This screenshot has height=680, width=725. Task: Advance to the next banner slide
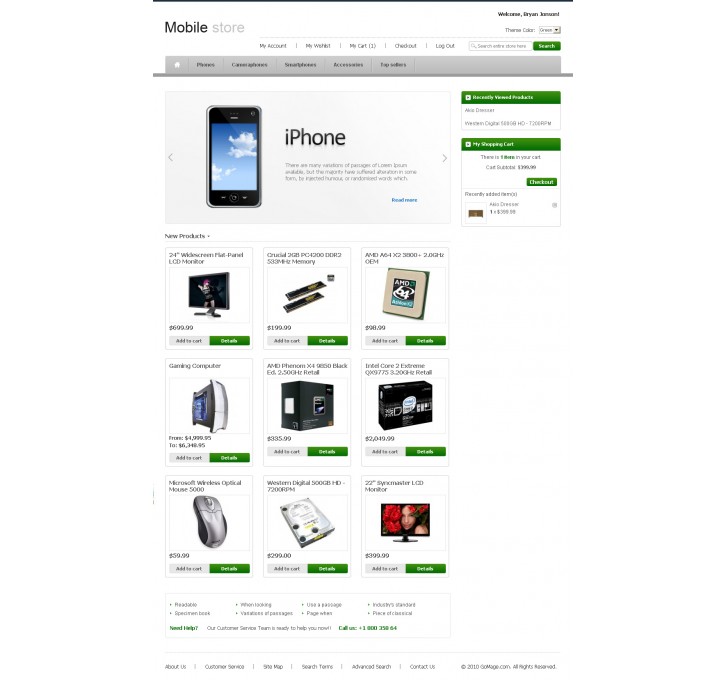tap(444, 158)
